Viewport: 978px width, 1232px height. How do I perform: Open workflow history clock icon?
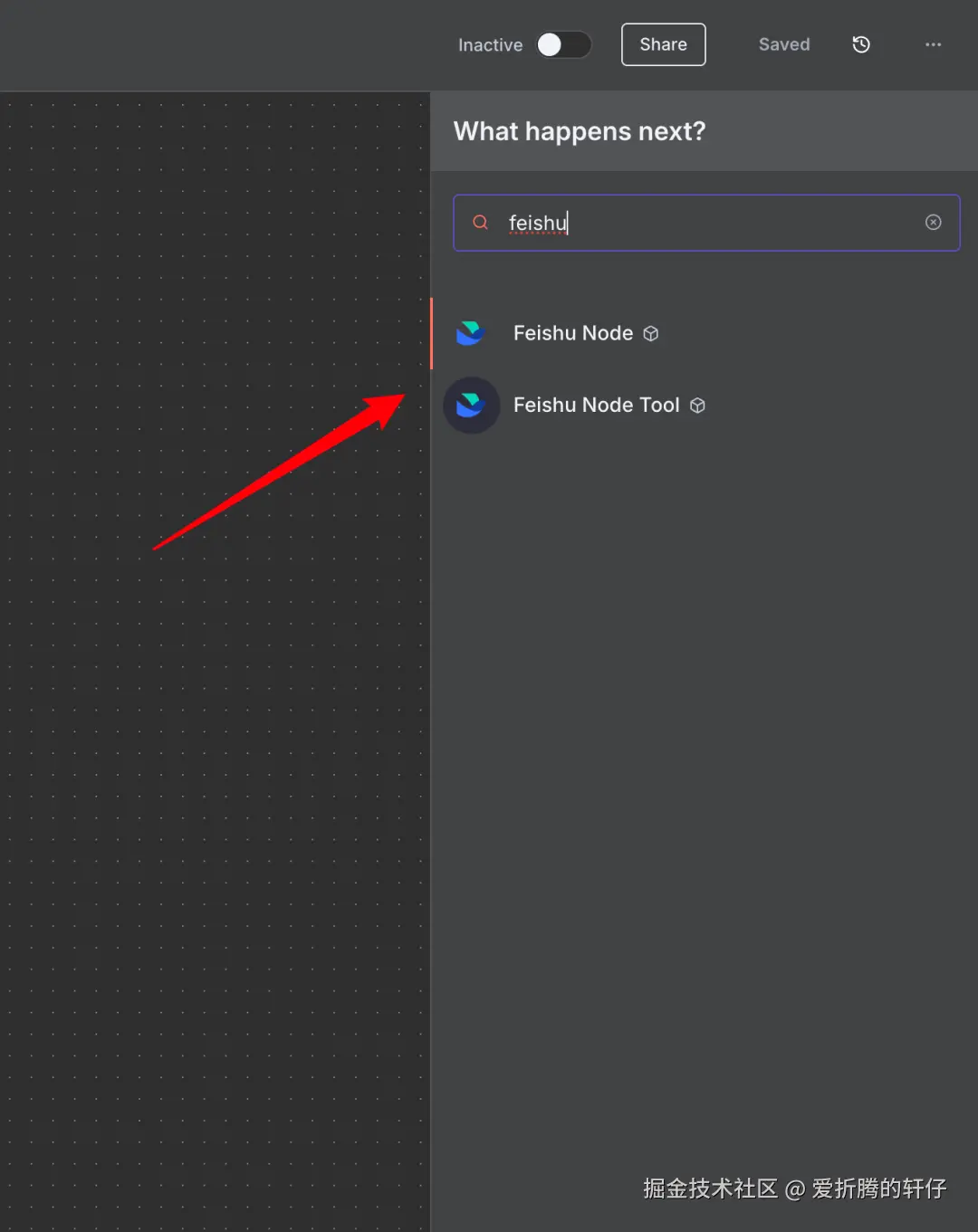(861, 44)
